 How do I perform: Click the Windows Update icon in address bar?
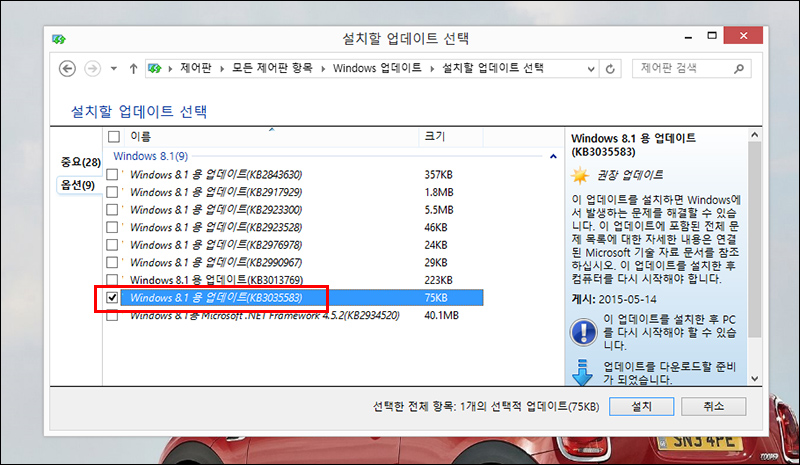(x=155, y=68)
